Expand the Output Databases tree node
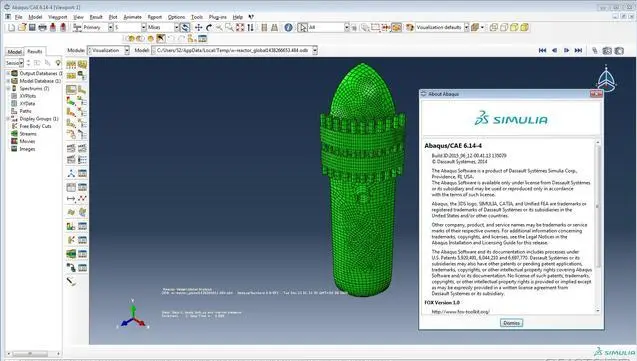This screenshot has height=361, width=637. 8,73
